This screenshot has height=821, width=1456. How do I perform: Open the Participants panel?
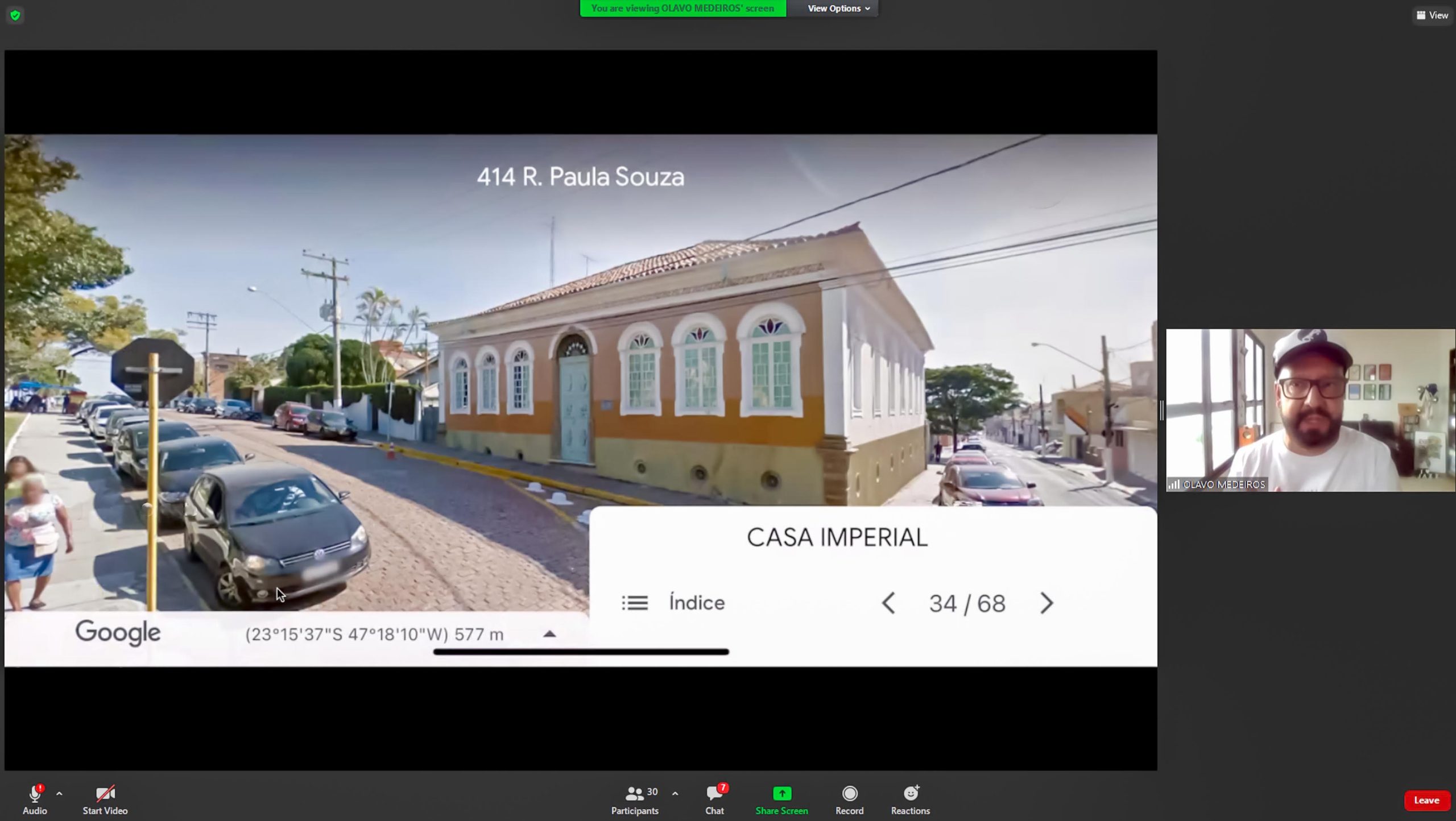(x=635, y=794)
